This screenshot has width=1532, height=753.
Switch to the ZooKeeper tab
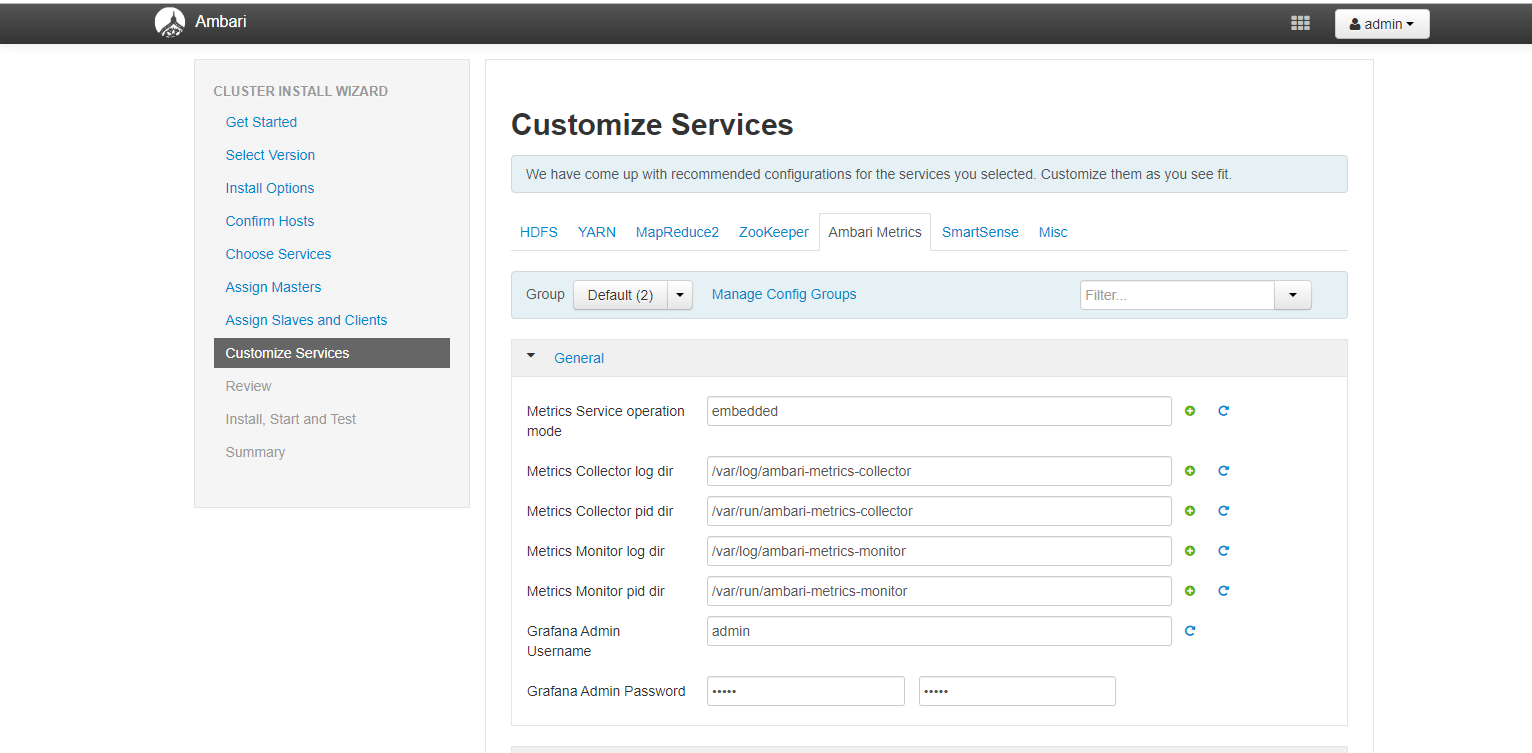pyautogui.click(x=774, y=232)
